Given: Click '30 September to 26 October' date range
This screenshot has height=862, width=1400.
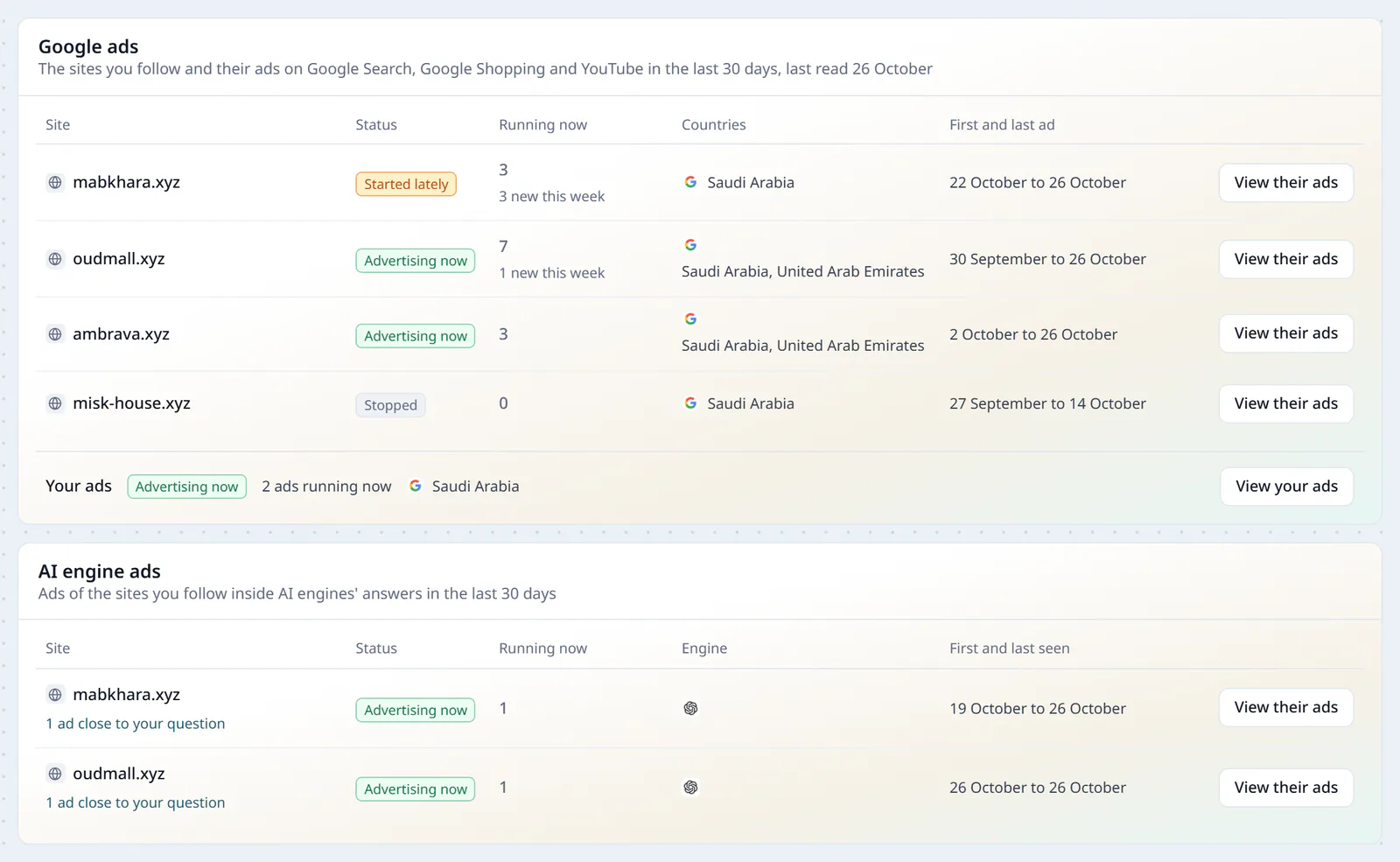Looking at the screenshot, I should point(1047,259).
